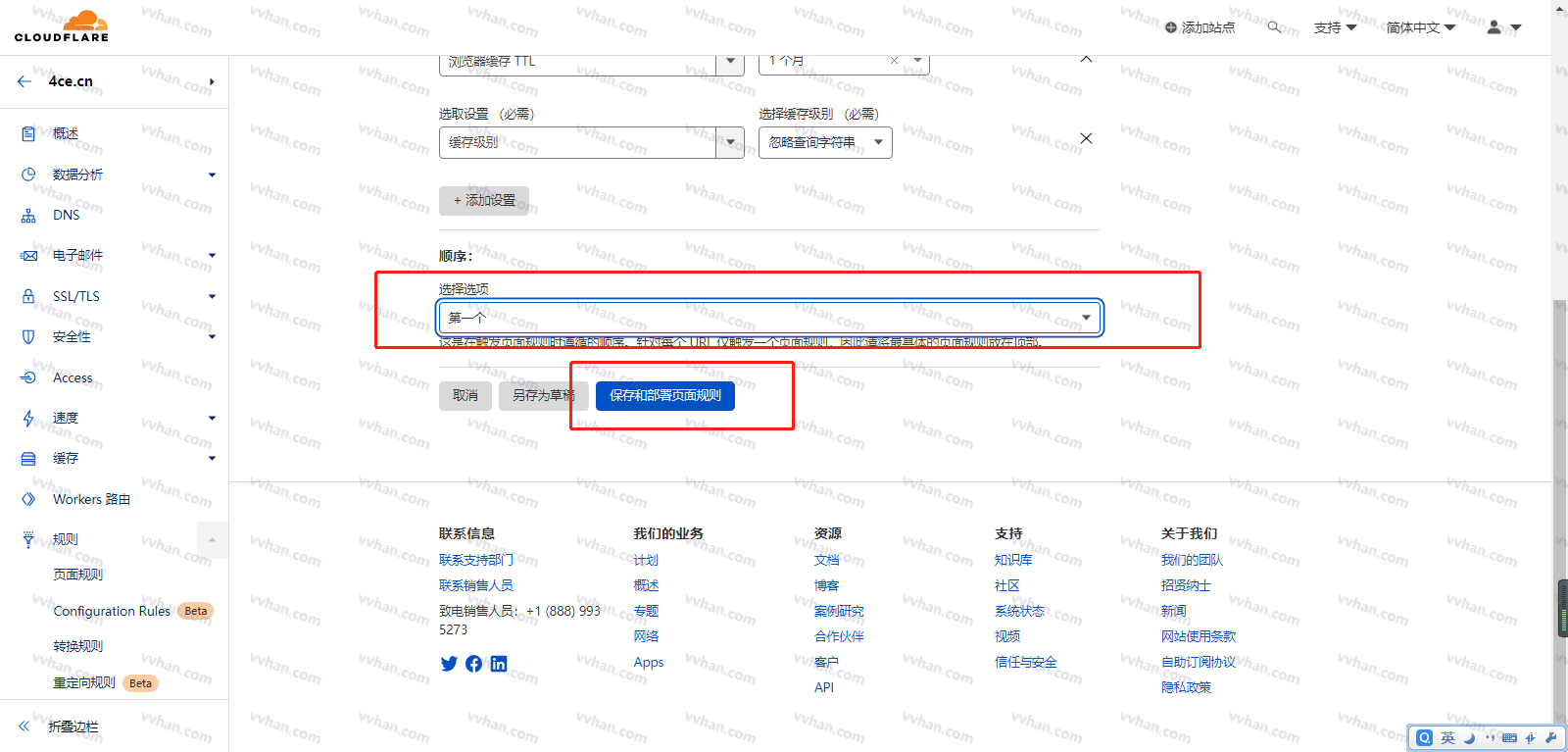
Task: Open the user account icon menu
Action: 1503,27
